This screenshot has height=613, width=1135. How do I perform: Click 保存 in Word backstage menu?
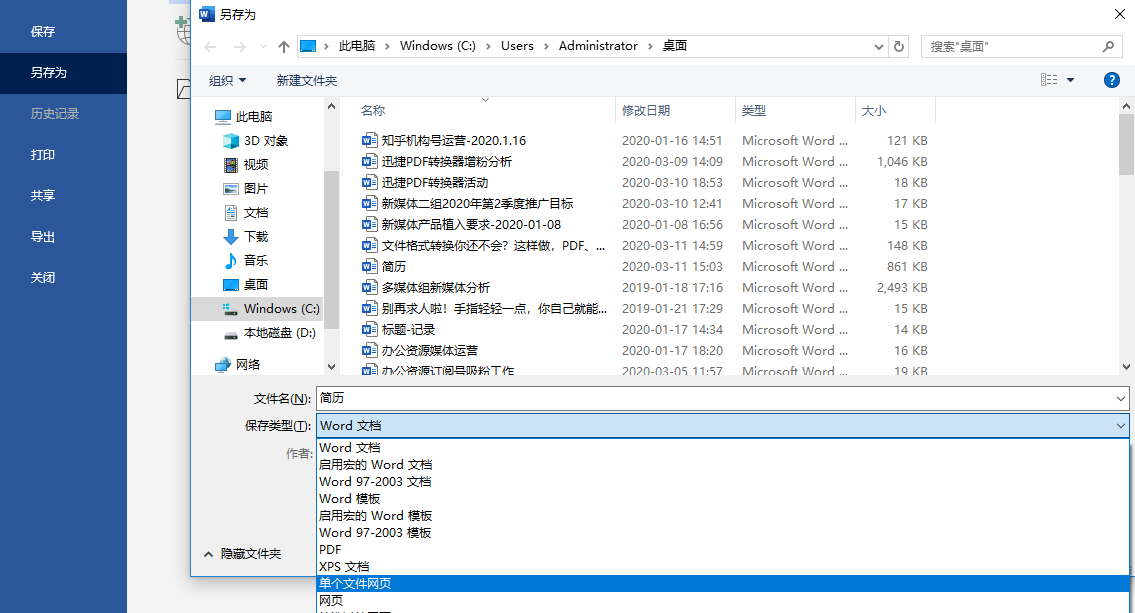pyautogui.click(x=43, y=32)
